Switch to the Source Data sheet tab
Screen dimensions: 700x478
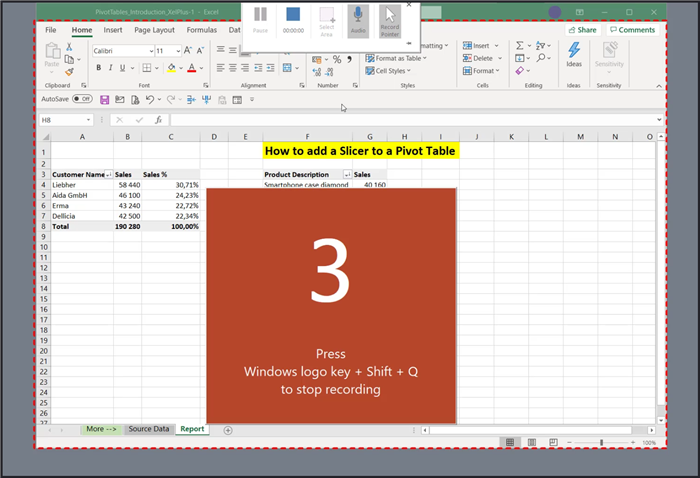pos(148,429)
